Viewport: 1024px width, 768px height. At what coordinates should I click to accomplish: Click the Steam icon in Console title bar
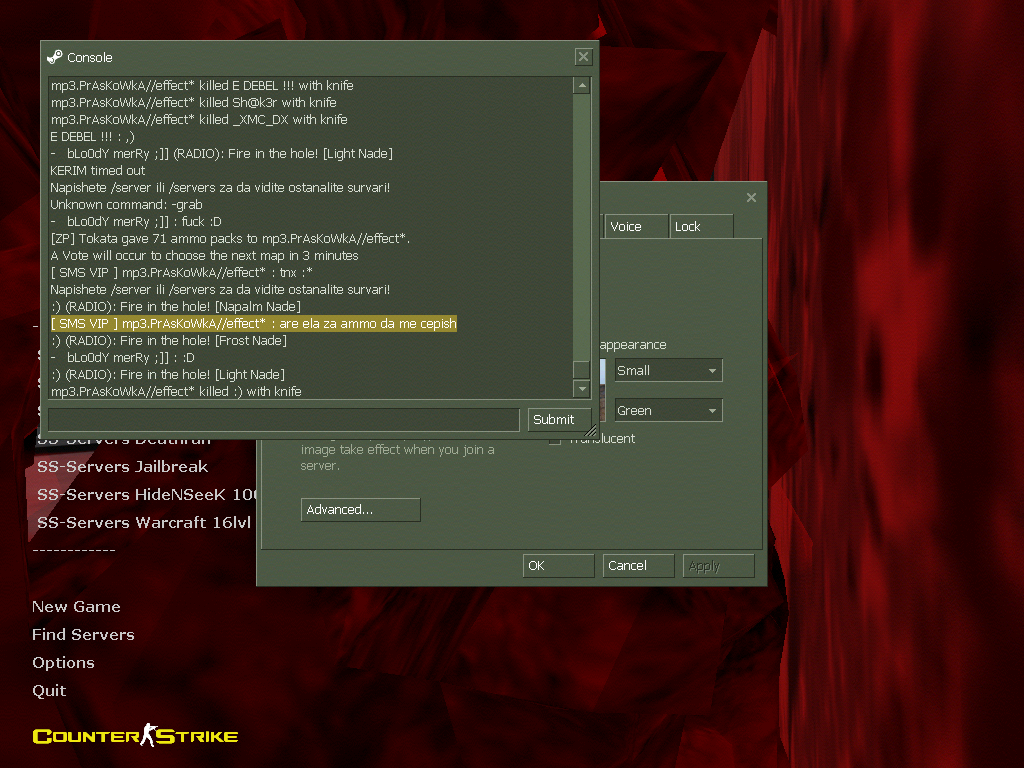pyautogui.click(x=55, y=57)
